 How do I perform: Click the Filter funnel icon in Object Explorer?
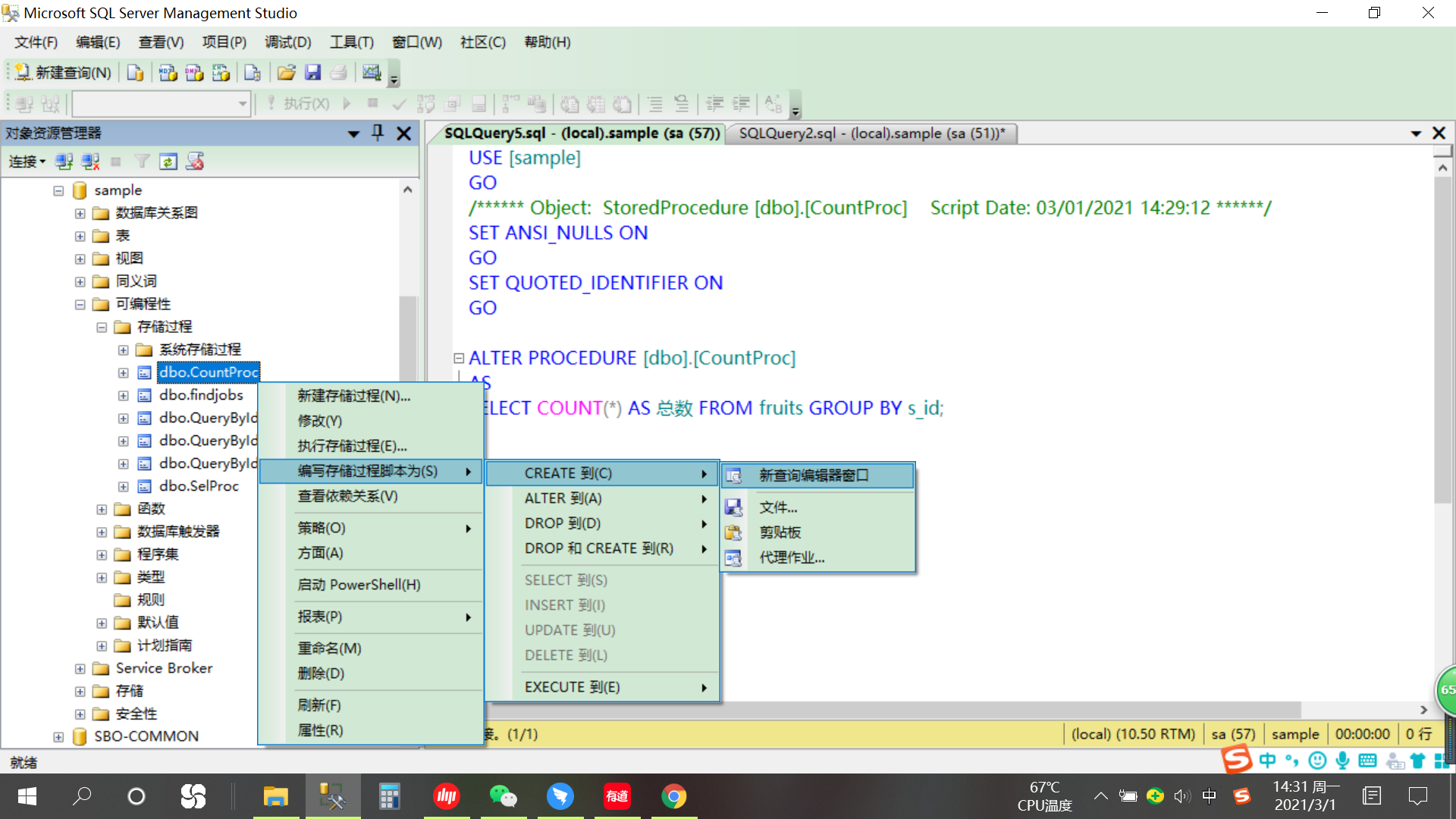(142, 162)
